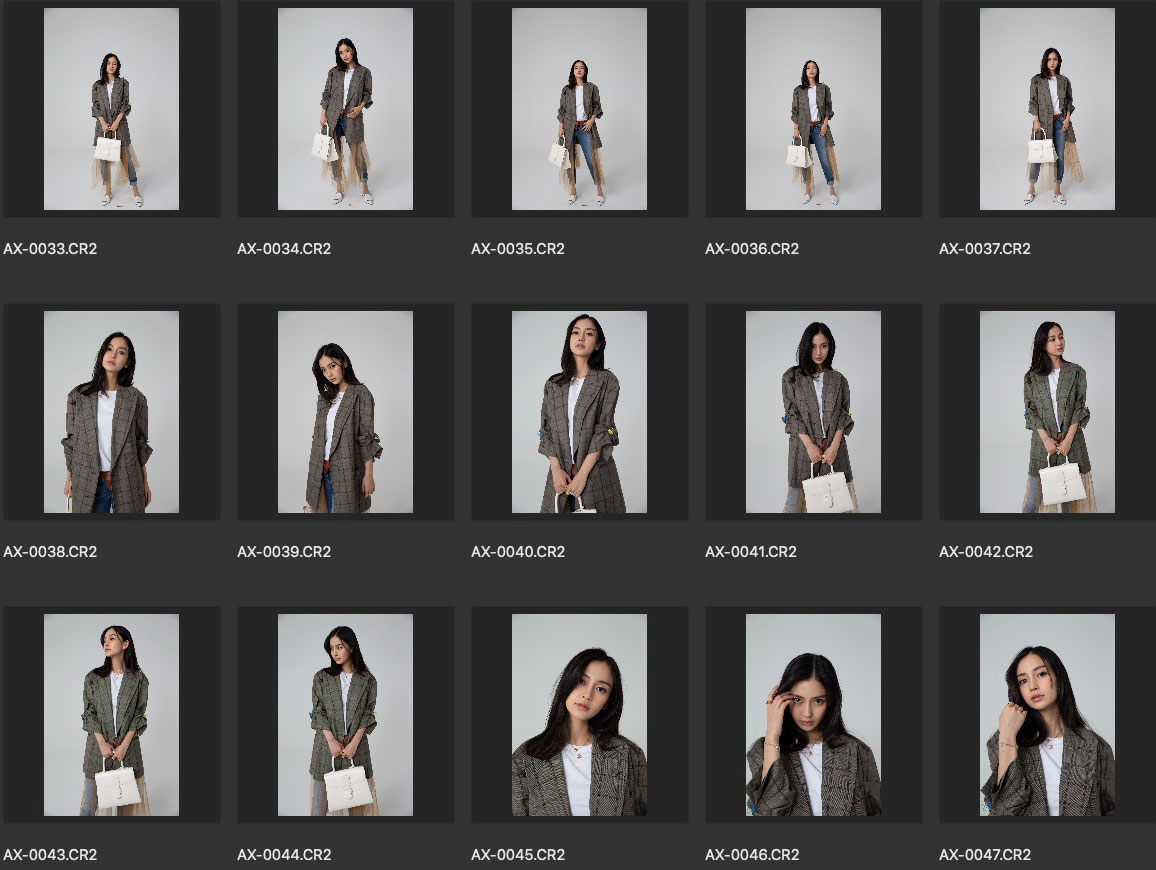
Task: Select the AX-0040.CR2 thumbnail
Action: [579, 412]
